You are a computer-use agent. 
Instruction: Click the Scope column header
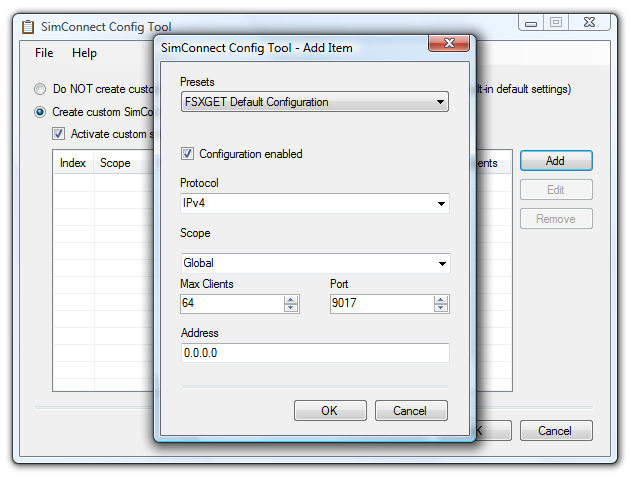pyautogui.click(x=124, y=163)
